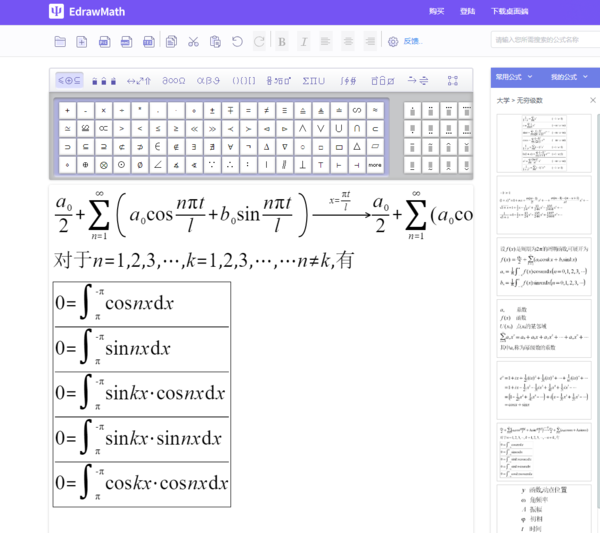Click the copy pages icon
This screenshot has width=600, height=533.
tap(171, 41)
